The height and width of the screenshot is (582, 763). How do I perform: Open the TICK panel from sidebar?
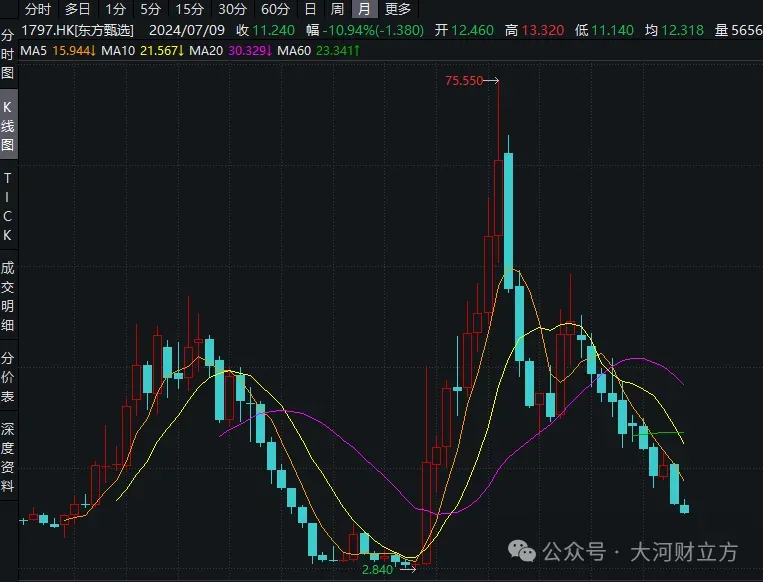point(8,207)
